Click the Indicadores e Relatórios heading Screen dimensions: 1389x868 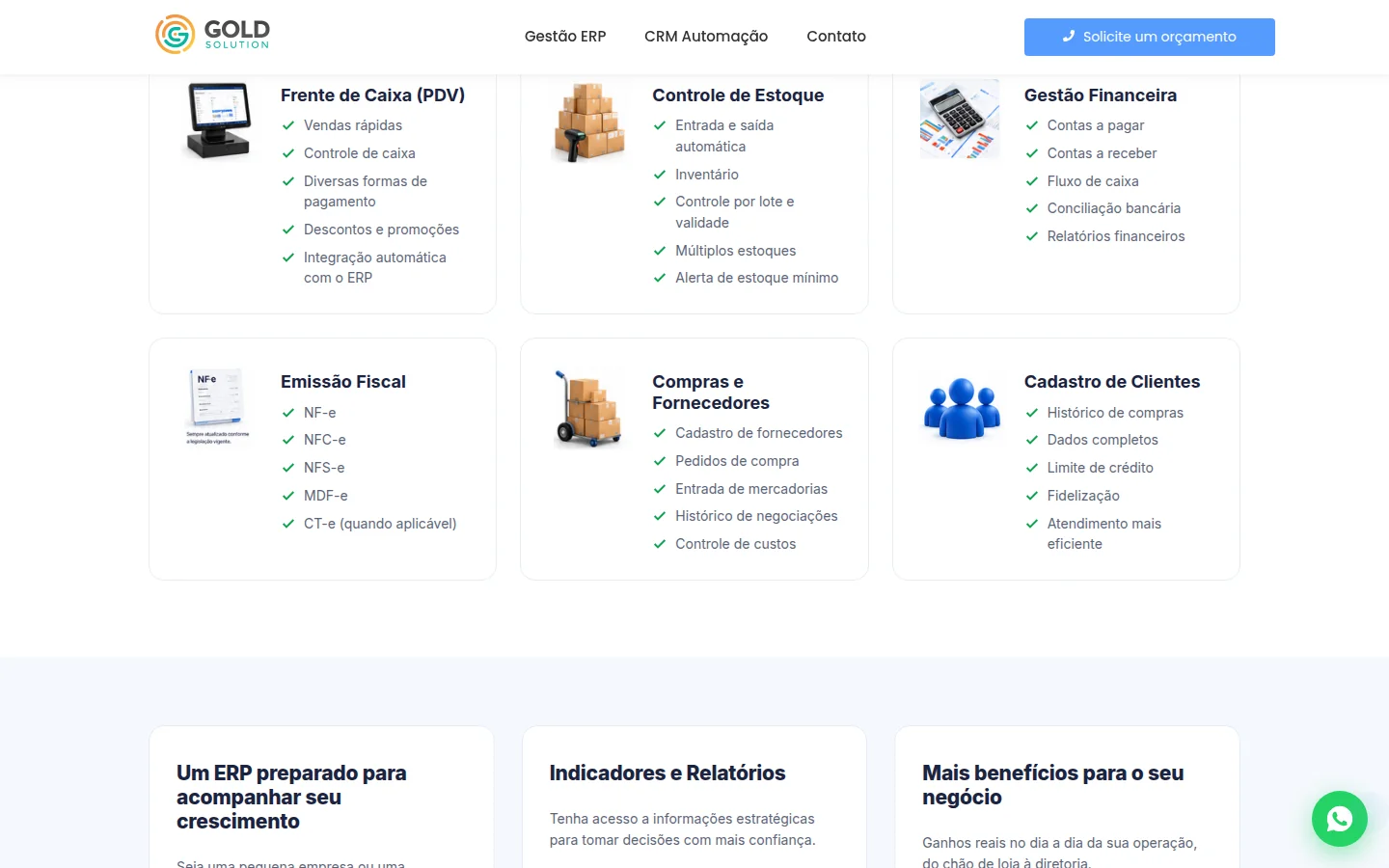(667, 773)
